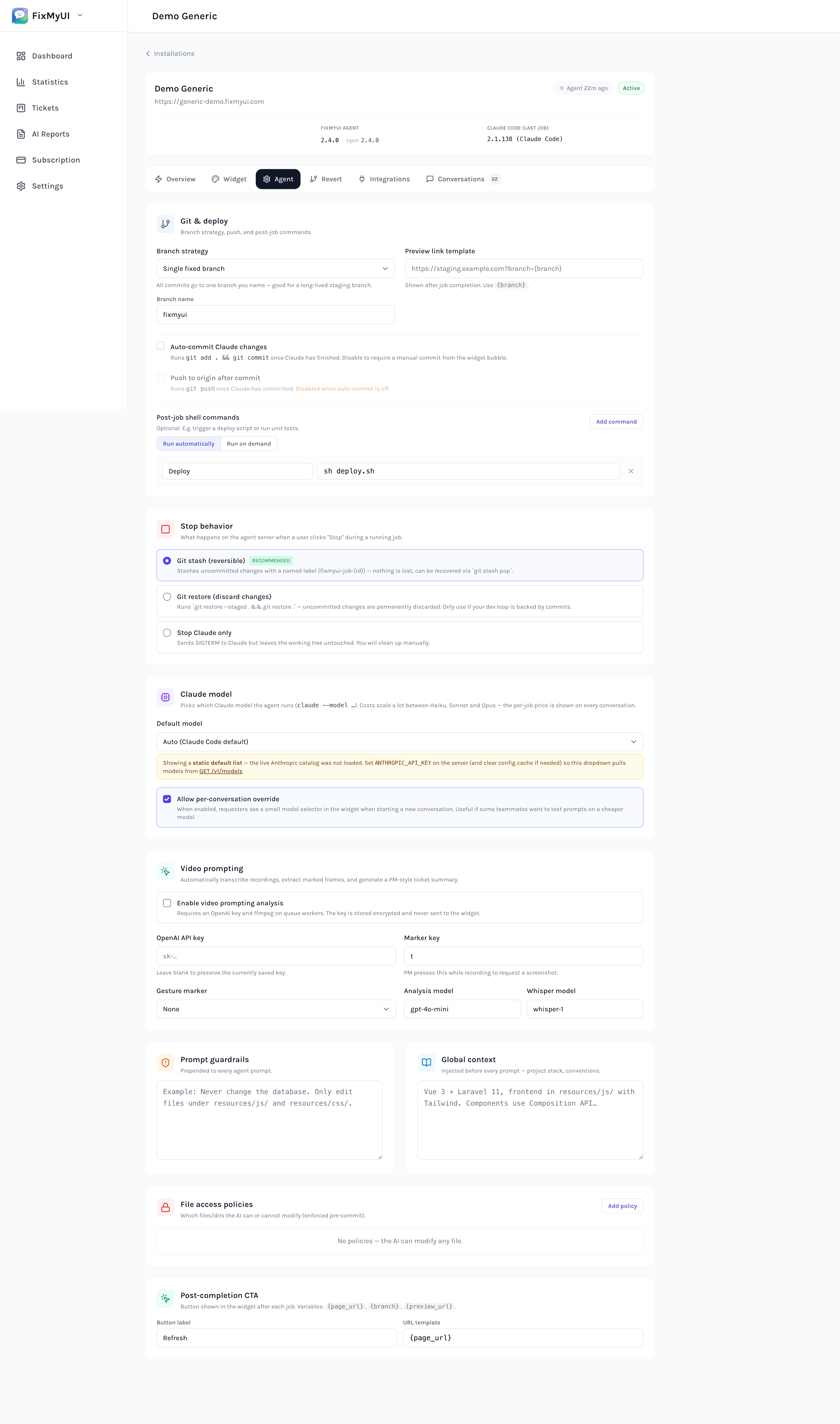Enable Auto-commit Claude changes checkbox
840x1424 pixels.
pos(161,346)
